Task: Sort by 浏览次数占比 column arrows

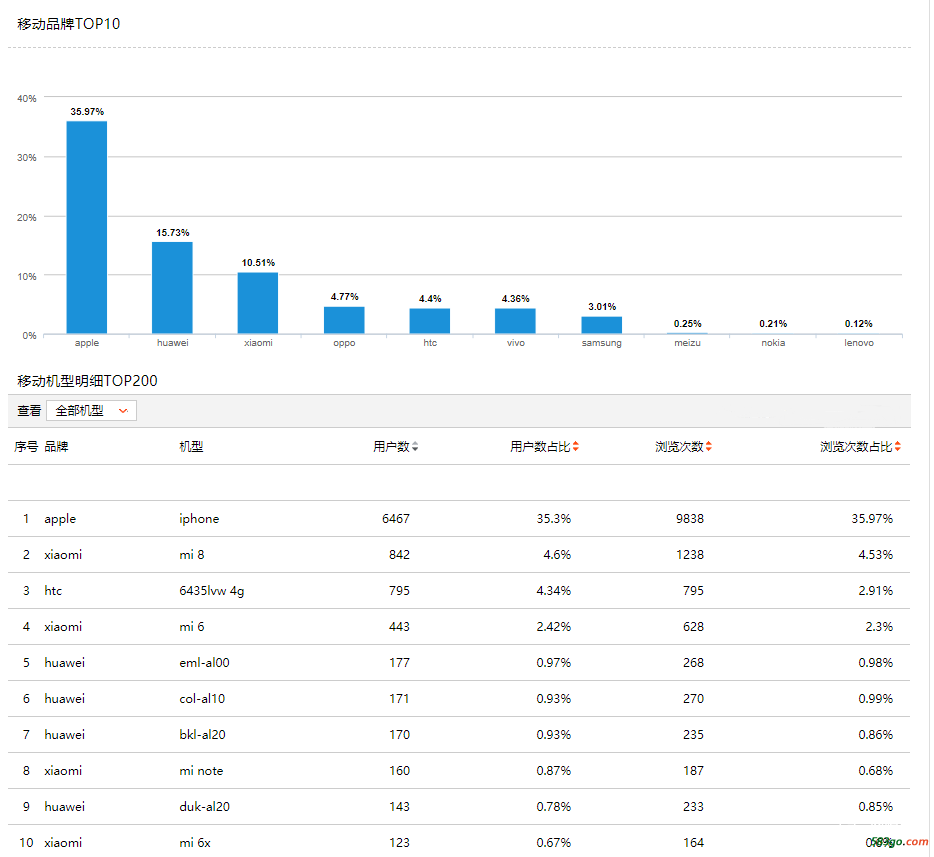Action: coord(897,446)
